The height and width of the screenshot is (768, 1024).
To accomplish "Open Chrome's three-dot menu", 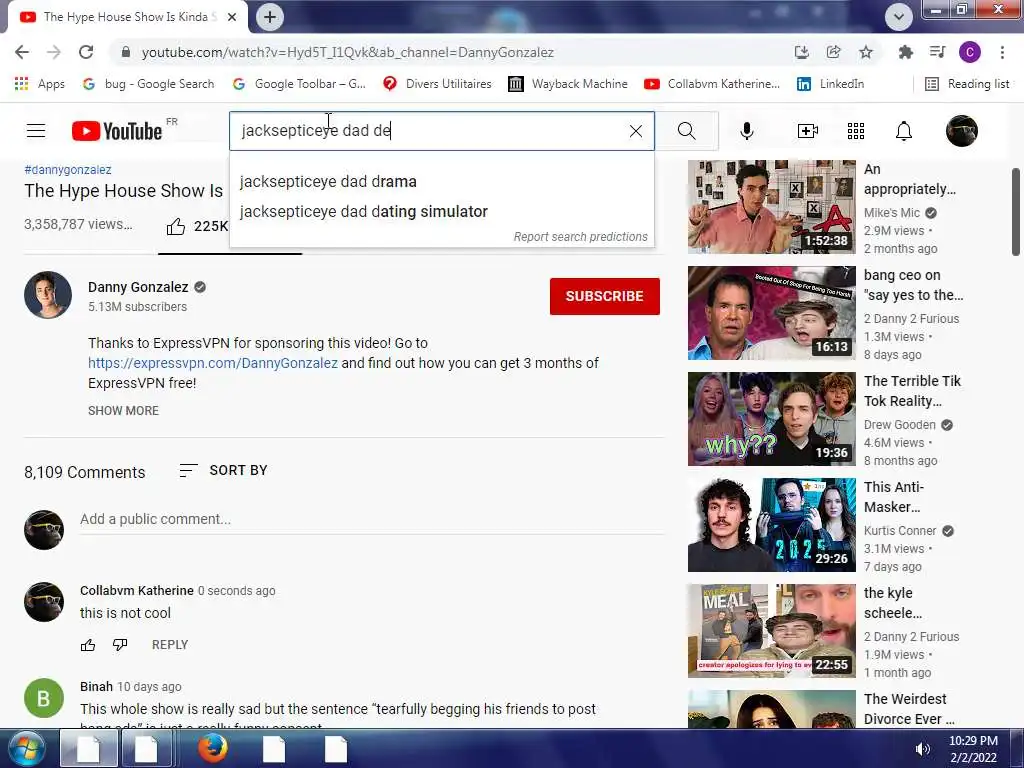I will (x=1002, y=52).
